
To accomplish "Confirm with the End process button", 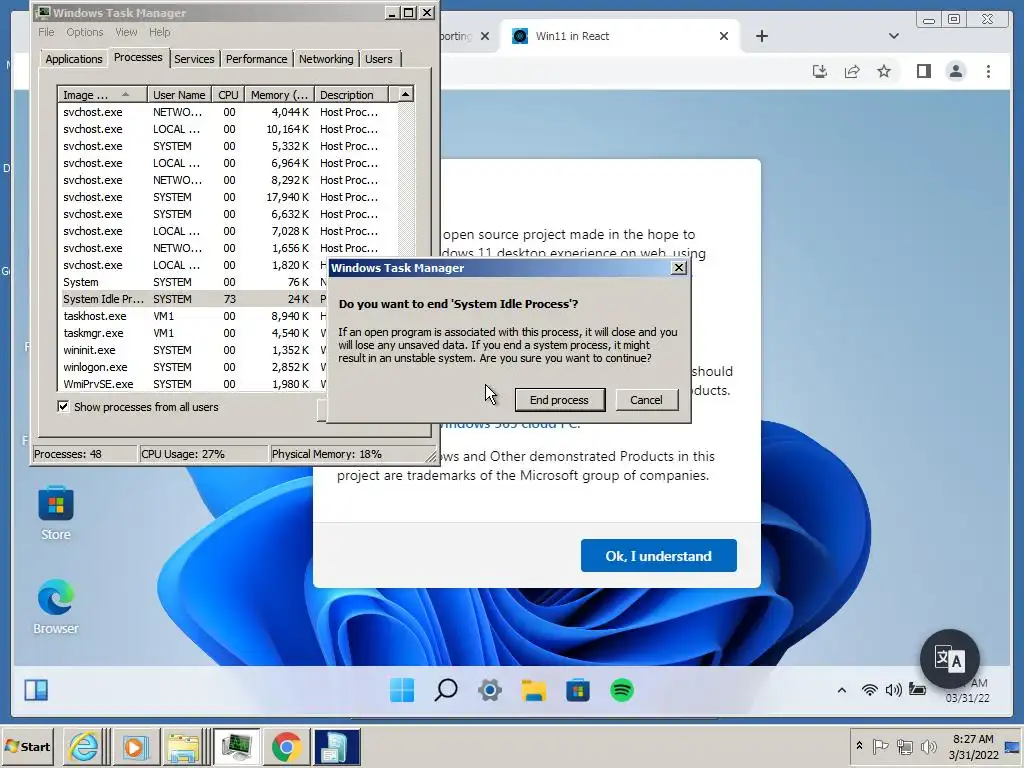I will pyautogui.click(x=560, y=400).
